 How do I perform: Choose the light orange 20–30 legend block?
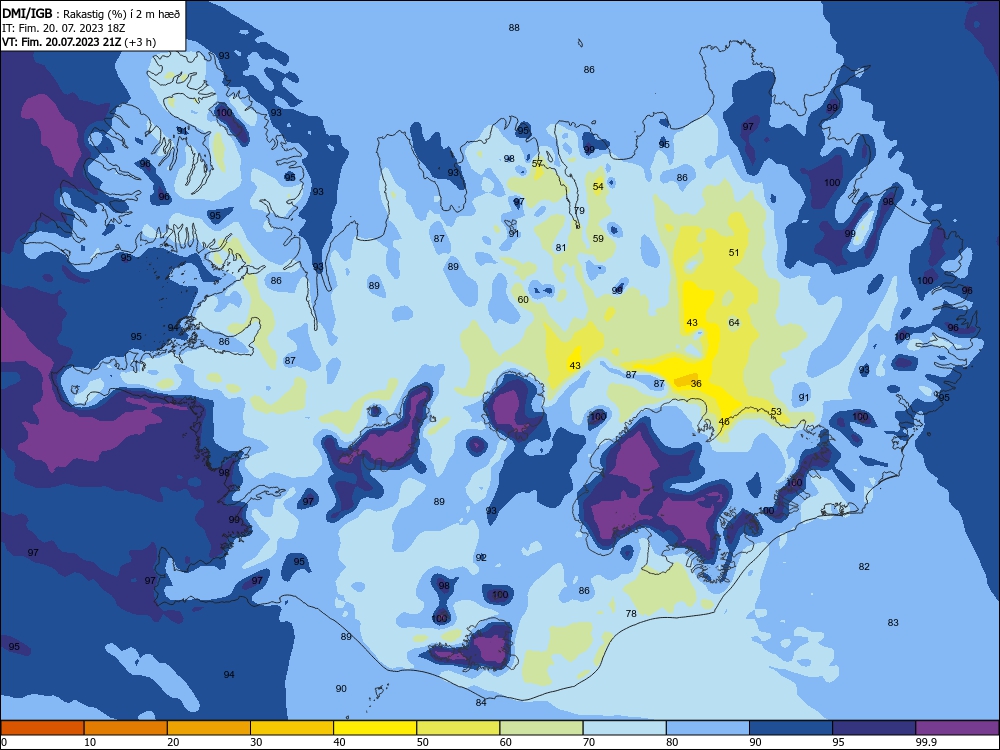click(209, 728)
